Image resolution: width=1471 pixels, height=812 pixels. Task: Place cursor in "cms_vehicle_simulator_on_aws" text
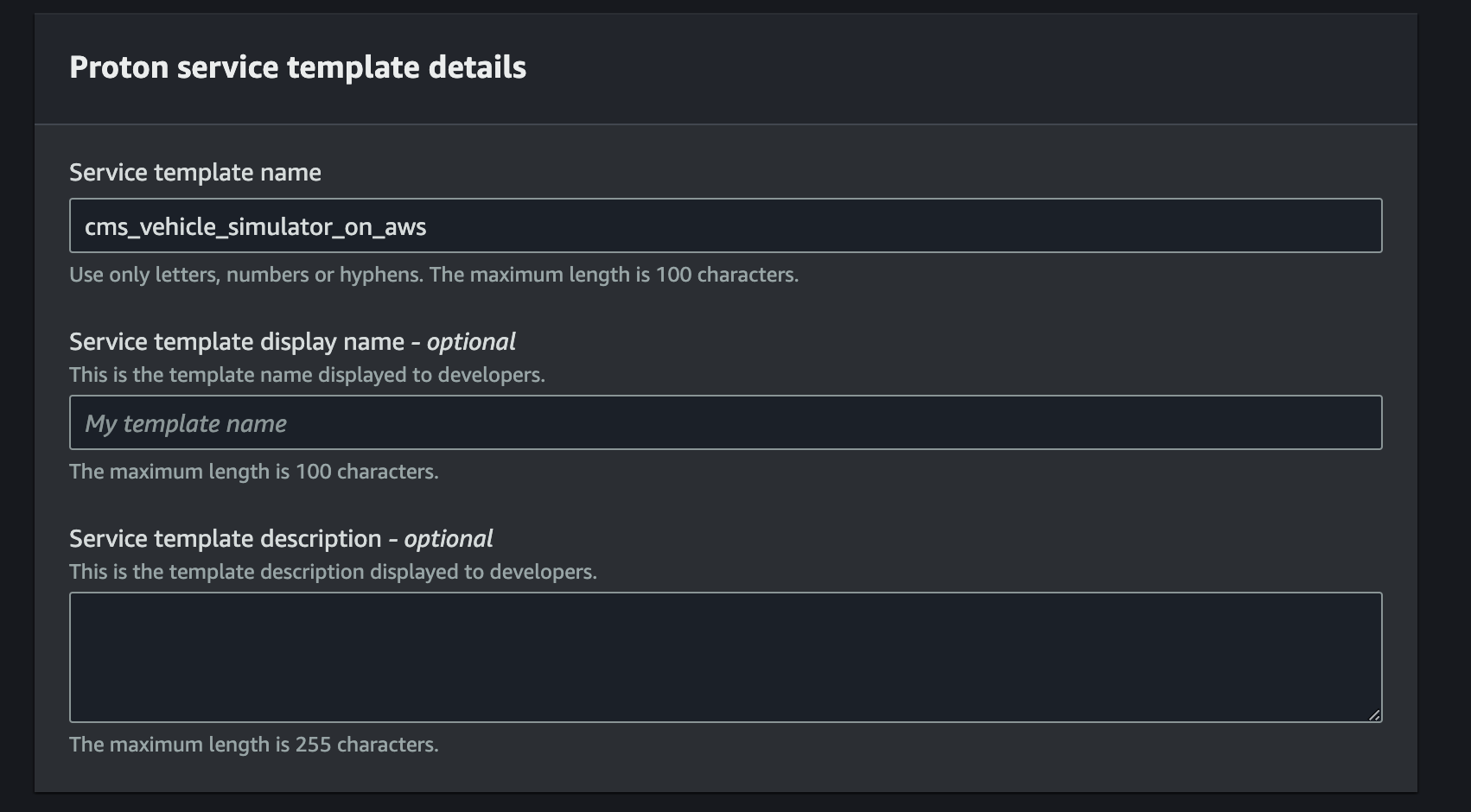pos(255,227)
